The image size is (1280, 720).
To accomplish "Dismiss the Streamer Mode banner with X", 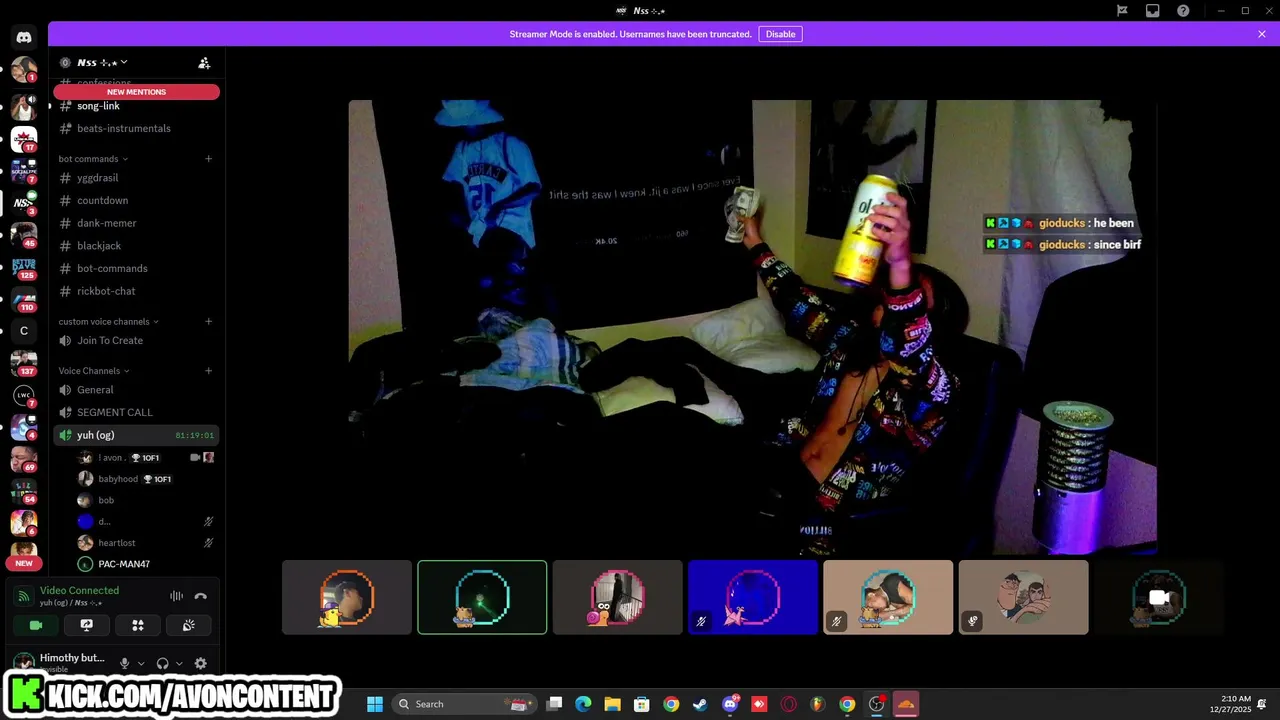I will 1262,34.
